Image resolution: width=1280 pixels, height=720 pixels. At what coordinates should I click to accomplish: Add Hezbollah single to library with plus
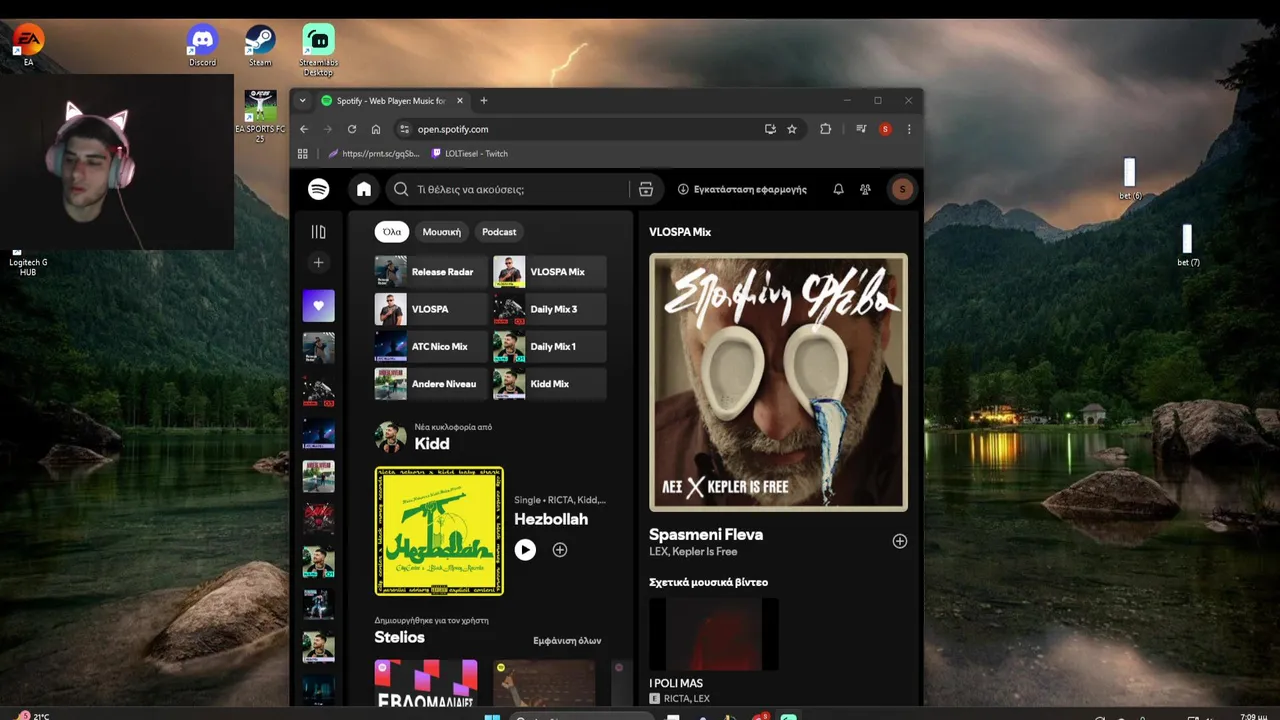click(560, 550)
